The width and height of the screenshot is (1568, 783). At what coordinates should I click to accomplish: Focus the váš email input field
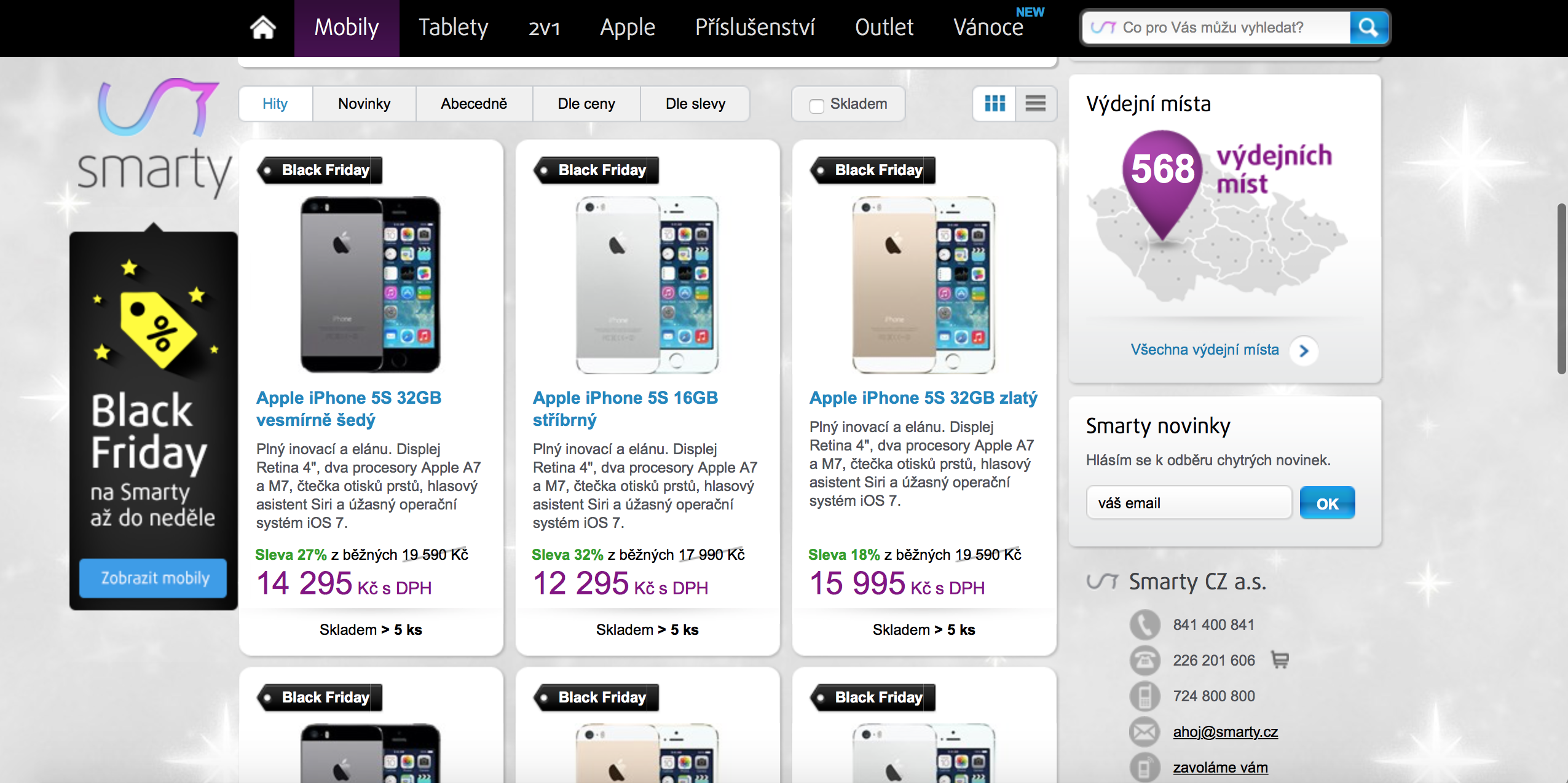pos(1188,503)
